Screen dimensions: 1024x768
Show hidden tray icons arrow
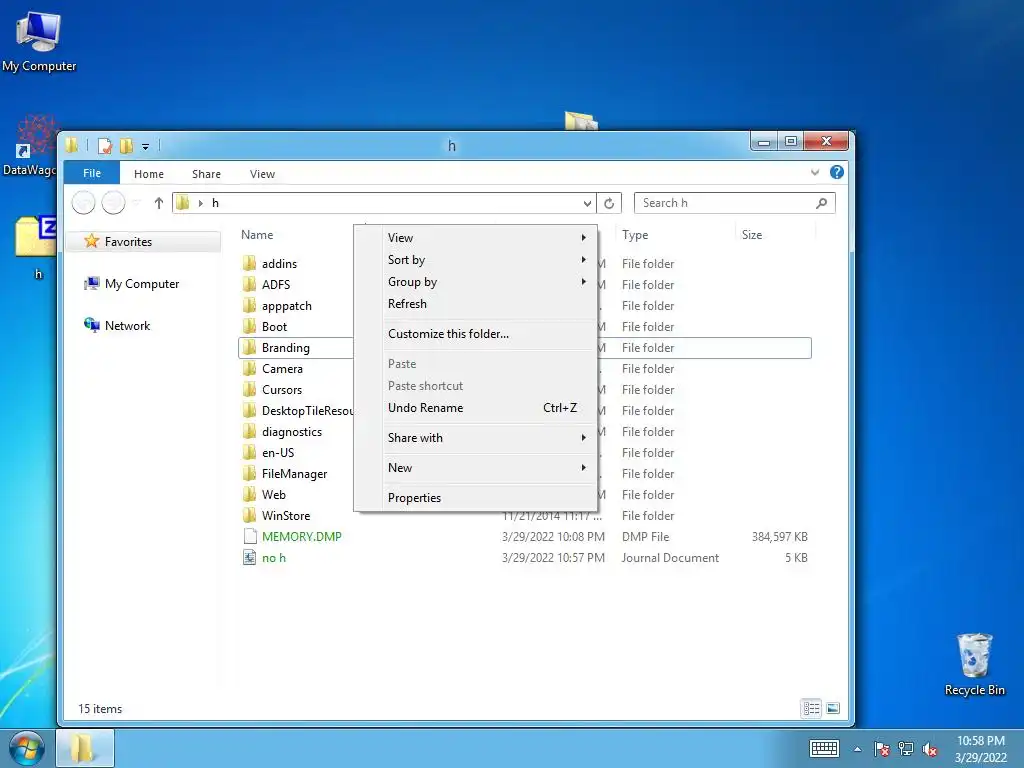[x=857, y=749]
